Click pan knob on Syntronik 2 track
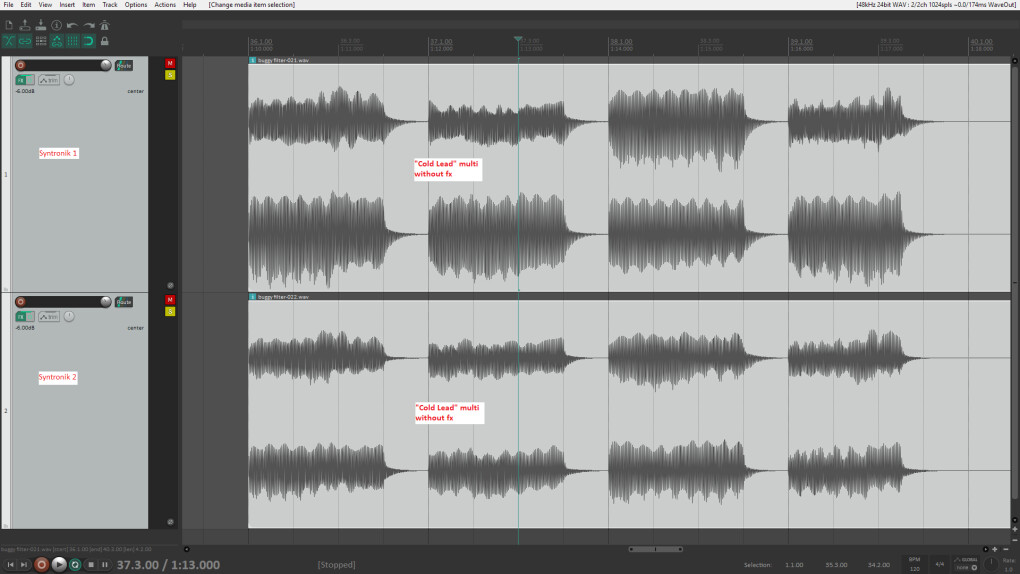The height and width of the screenshot is (574, 1020). [x=69, y=316]
